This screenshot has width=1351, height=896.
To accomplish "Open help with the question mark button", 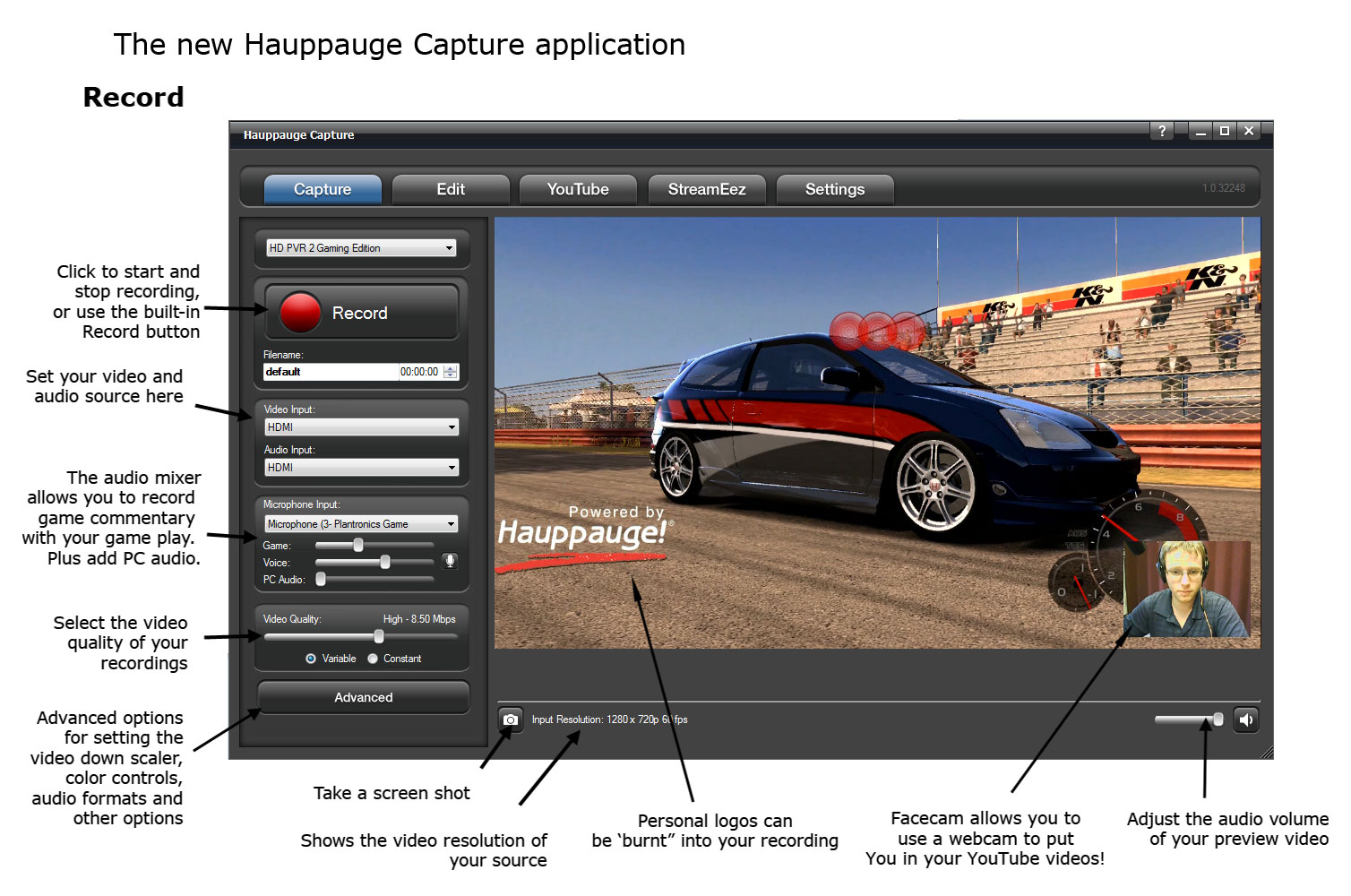I will coord(1162,131).
